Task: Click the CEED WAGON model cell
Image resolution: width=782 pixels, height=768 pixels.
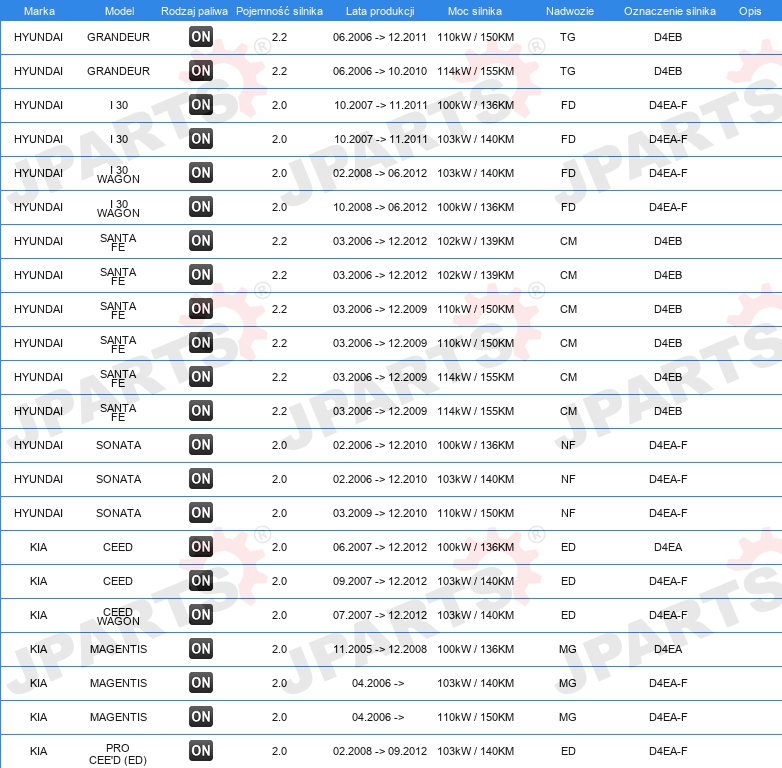Action: [x=118, y=616]
